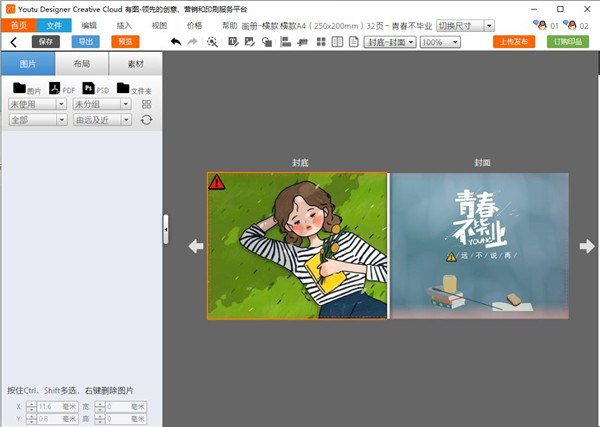Switch to the 布局 tab
Screen dimensions: 600x427
coord(81,63)
